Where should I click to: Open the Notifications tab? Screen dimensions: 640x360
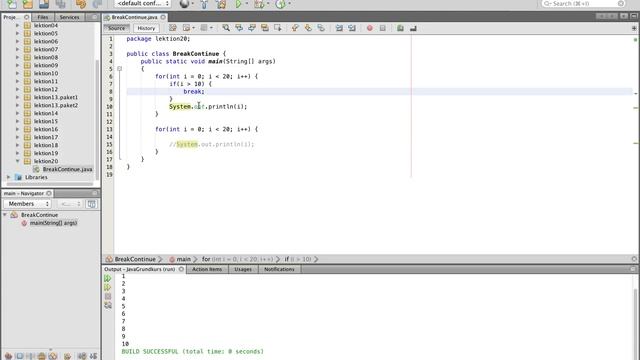pyautogui.click(x=279, y=269)
